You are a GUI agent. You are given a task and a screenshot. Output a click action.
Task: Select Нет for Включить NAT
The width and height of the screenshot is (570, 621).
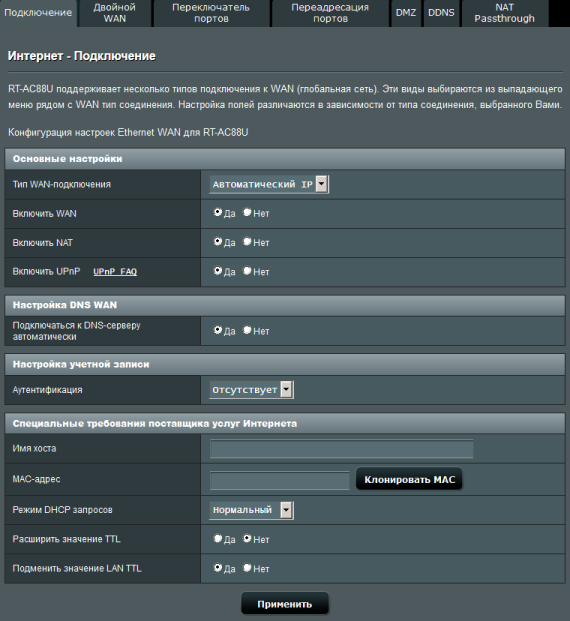pos(247,242)
